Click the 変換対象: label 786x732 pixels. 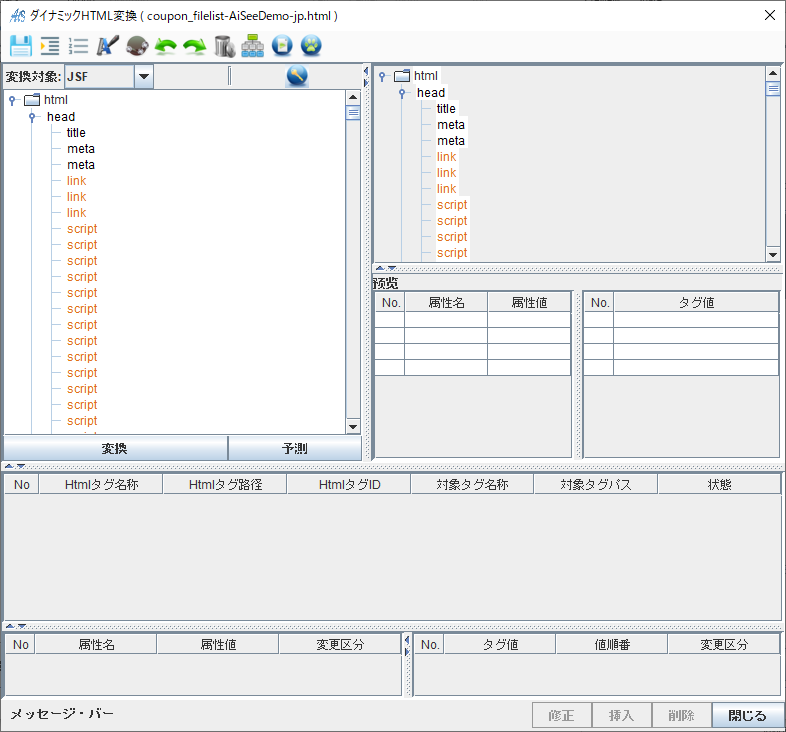point(33,77)
